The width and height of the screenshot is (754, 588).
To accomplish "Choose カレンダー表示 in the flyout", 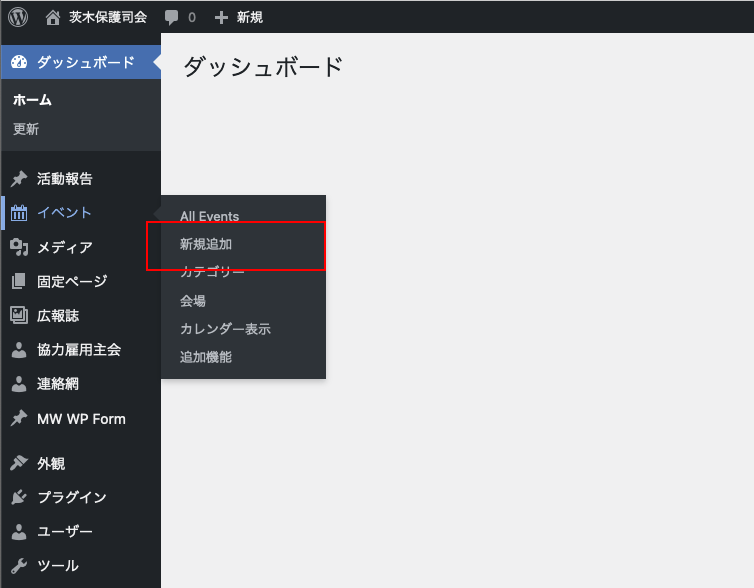I will point(225,329).
